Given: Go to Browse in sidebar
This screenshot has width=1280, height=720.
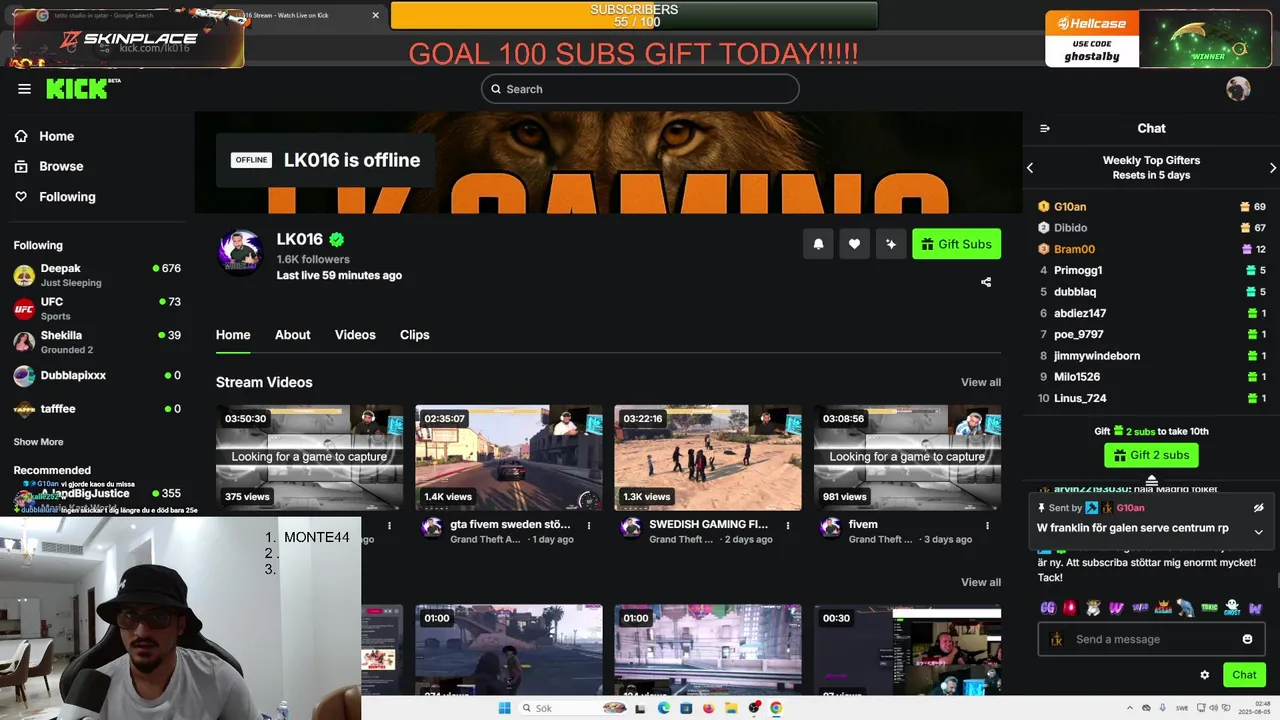Looking at the screenshot, I should pos(49,166).
